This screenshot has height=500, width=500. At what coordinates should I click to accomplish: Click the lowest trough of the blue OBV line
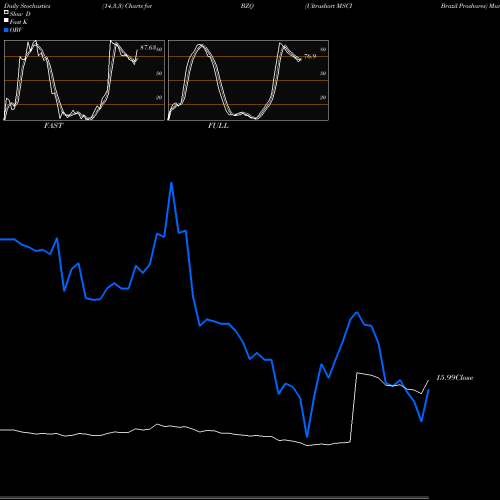pos(307,436)
